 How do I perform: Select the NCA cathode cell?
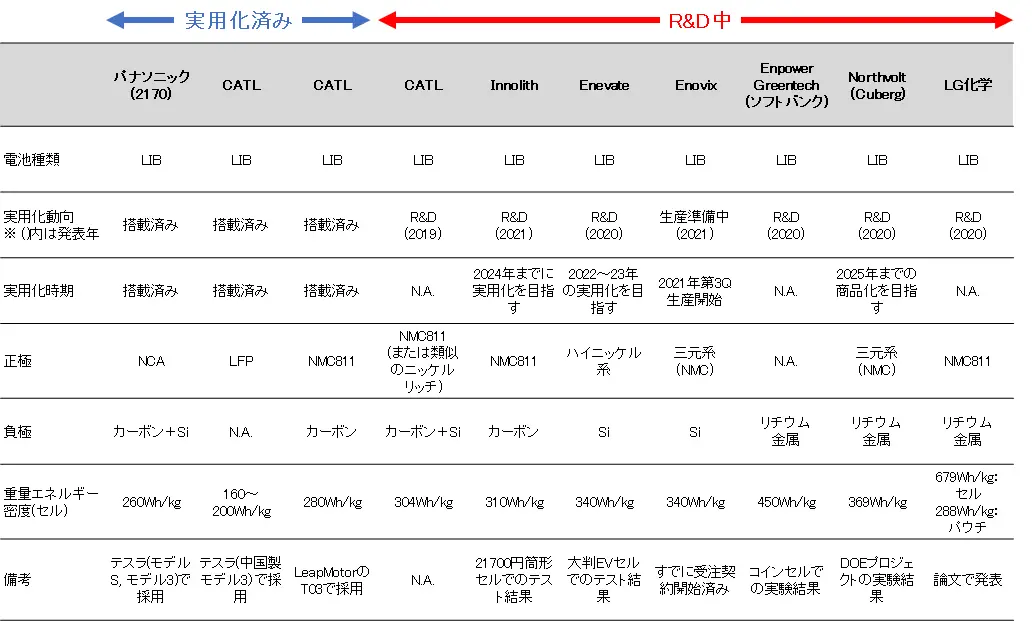point(151,361)
